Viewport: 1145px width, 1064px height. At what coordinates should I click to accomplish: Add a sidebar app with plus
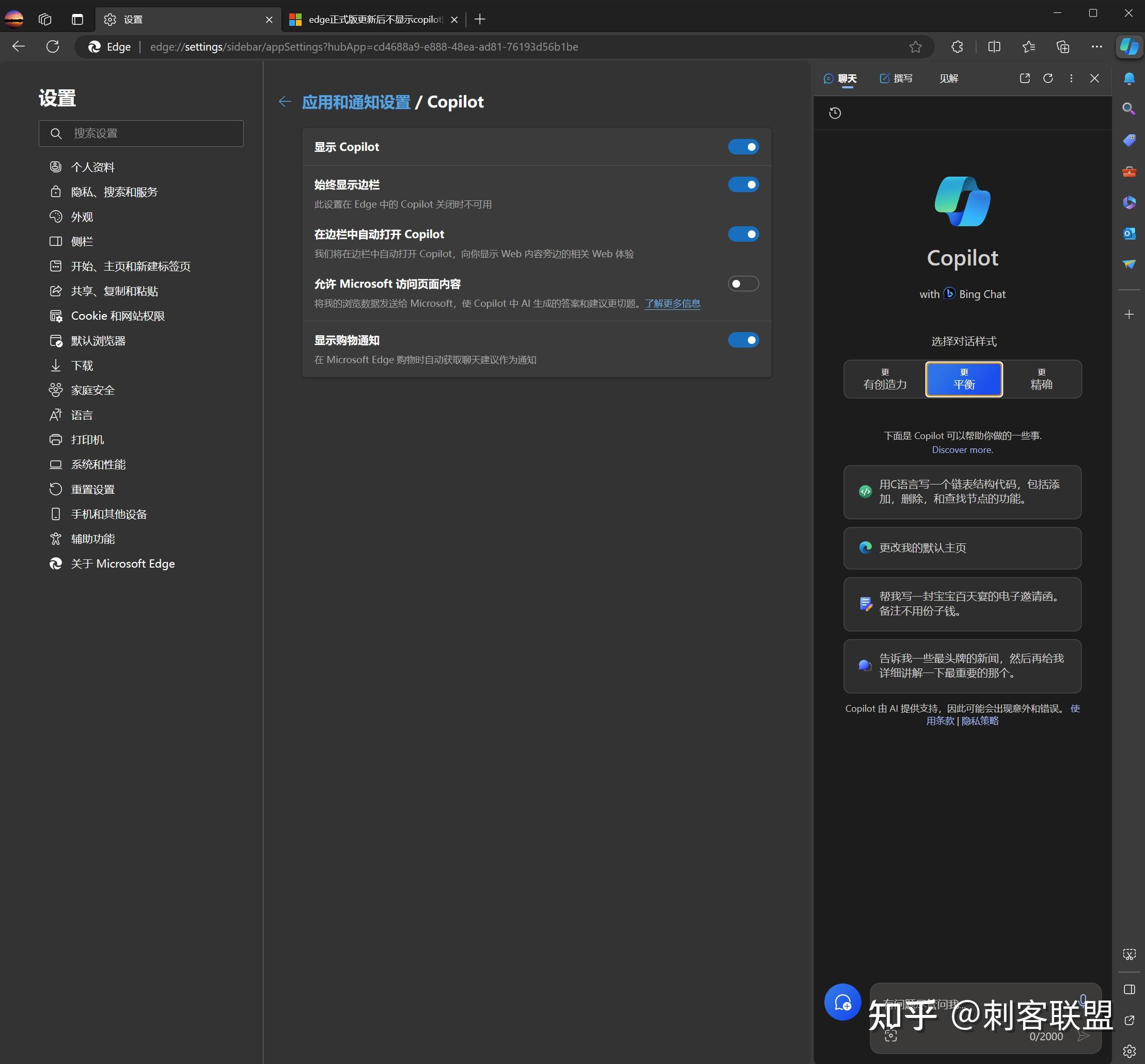[1129, 315]
